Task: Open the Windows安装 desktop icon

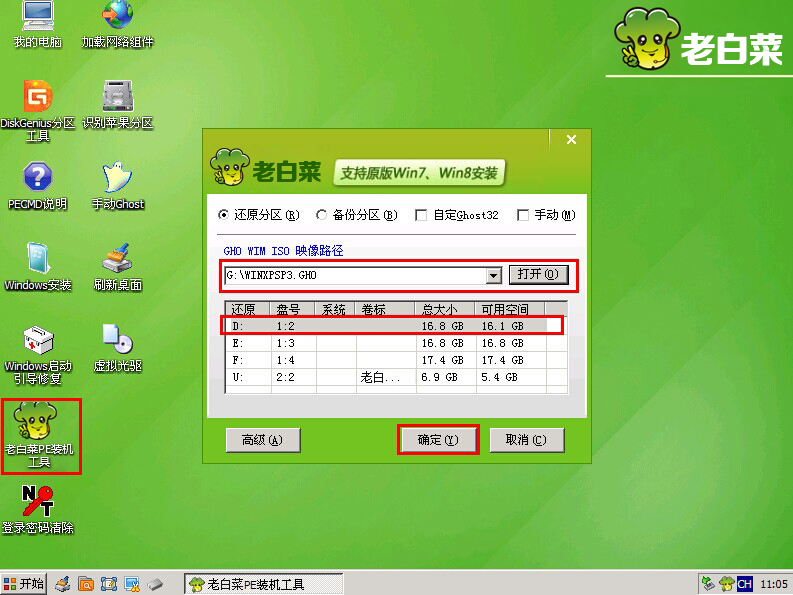Action: pyautogui.click(x=38, y=266)
